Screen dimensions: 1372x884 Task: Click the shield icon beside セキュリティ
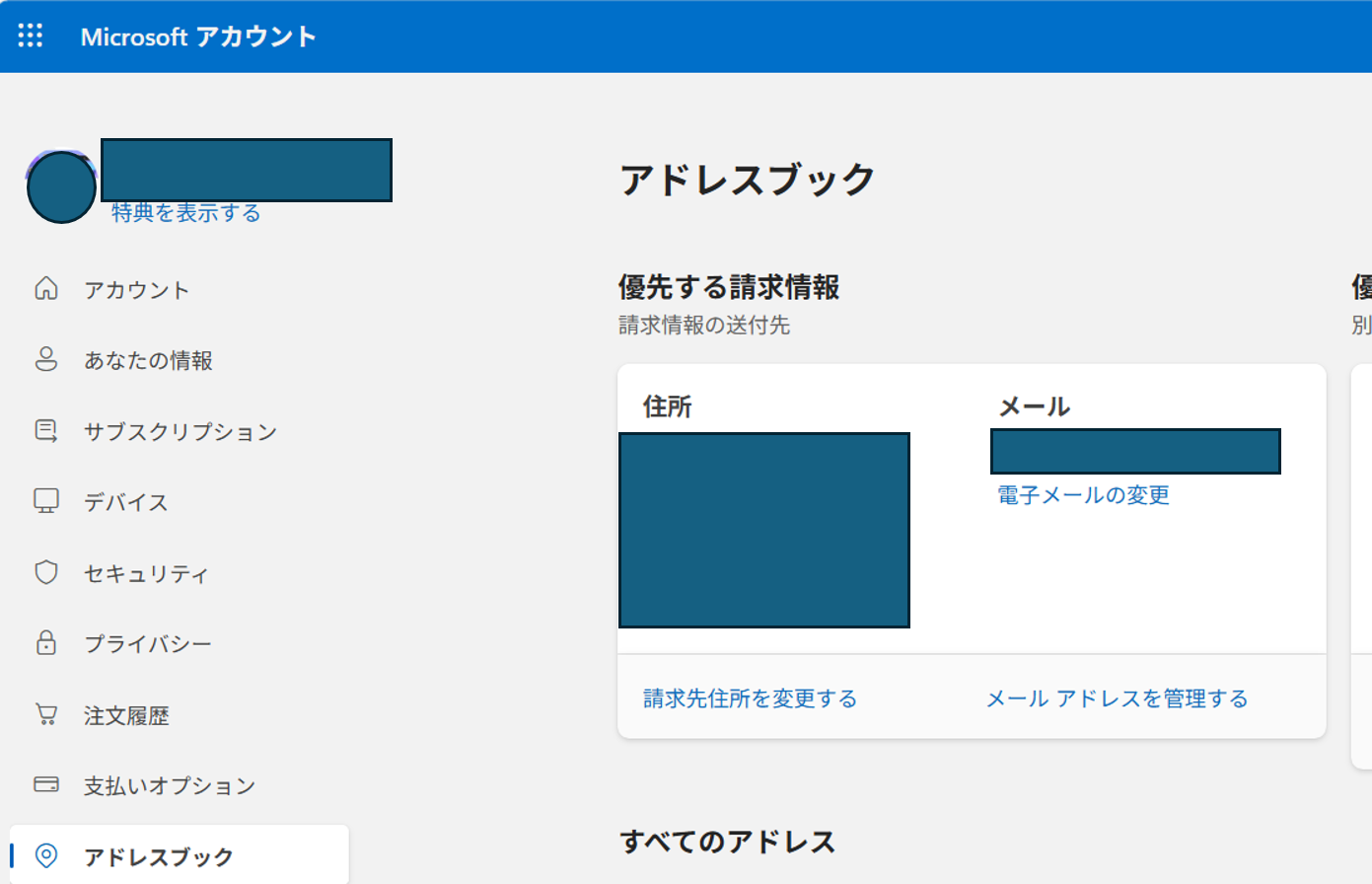[x=46, y=572]
